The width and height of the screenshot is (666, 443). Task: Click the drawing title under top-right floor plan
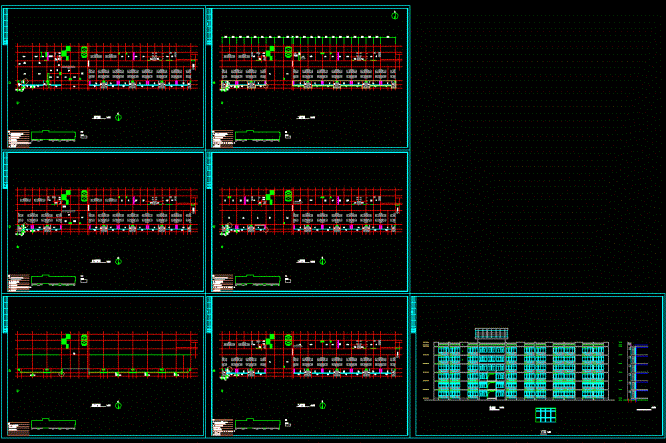tap(306, 117)
